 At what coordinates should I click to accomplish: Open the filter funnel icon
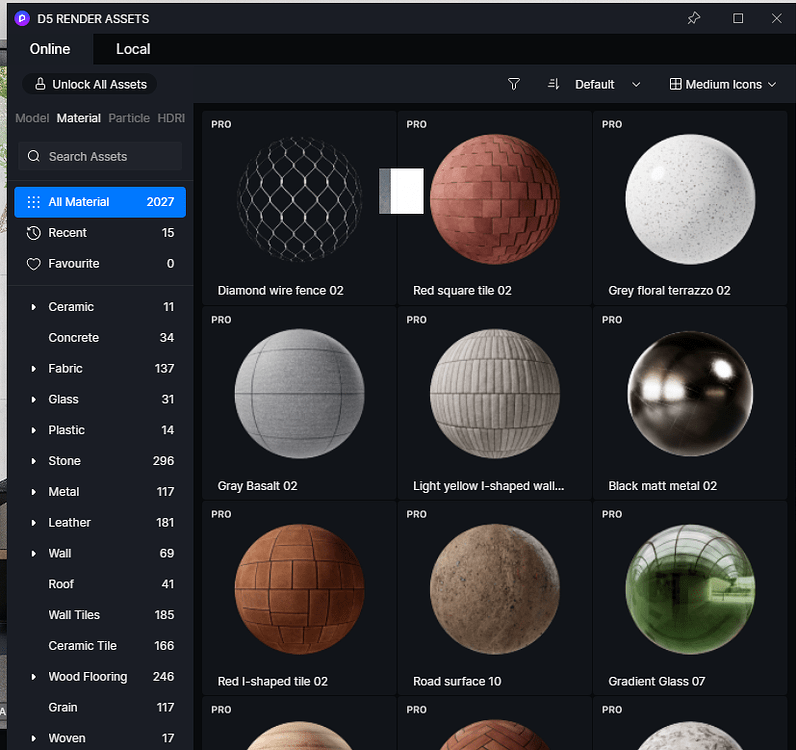pyautogui.click(x=514, y=84)
